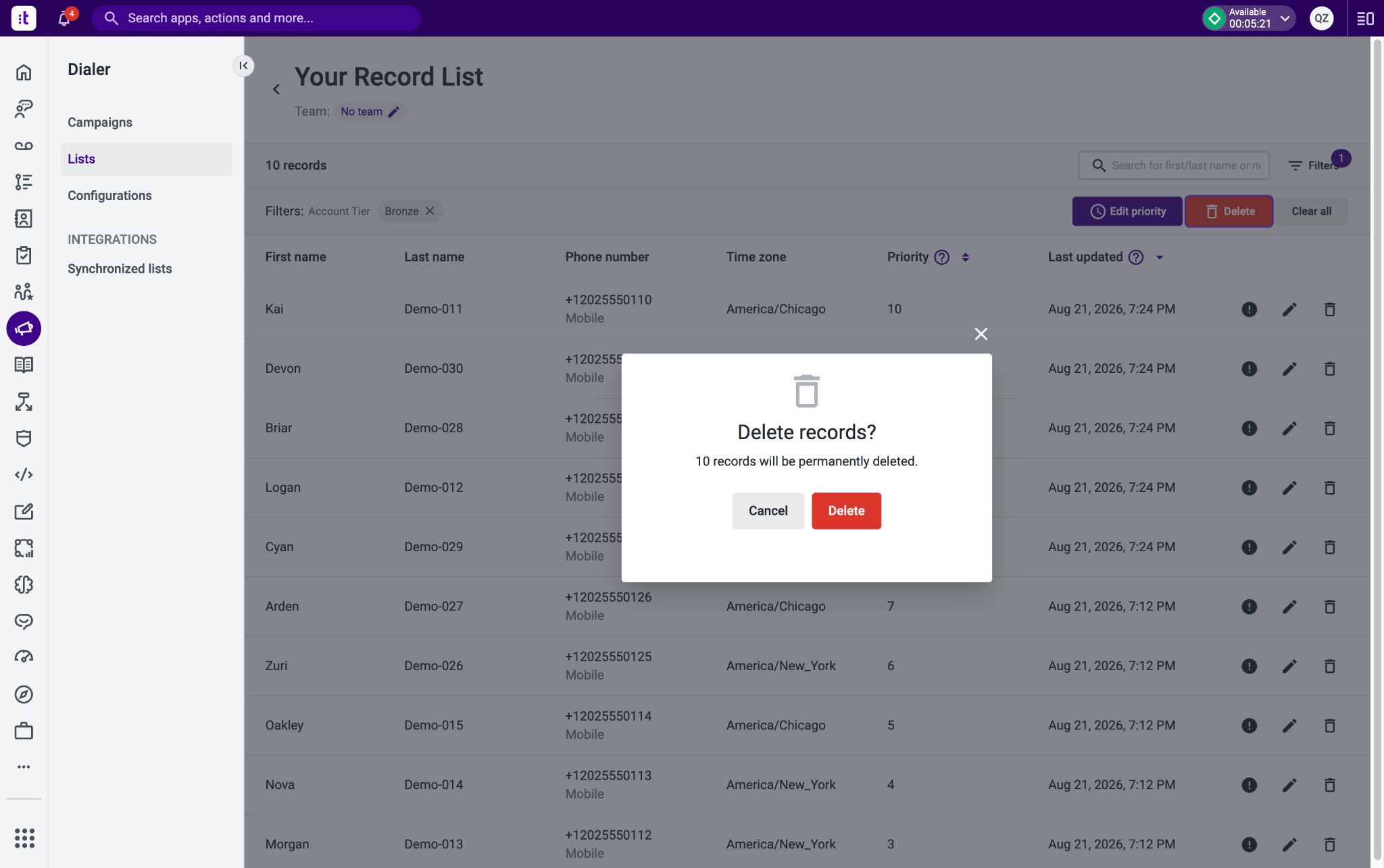Show the Last updated help icon

[1136, 257]
